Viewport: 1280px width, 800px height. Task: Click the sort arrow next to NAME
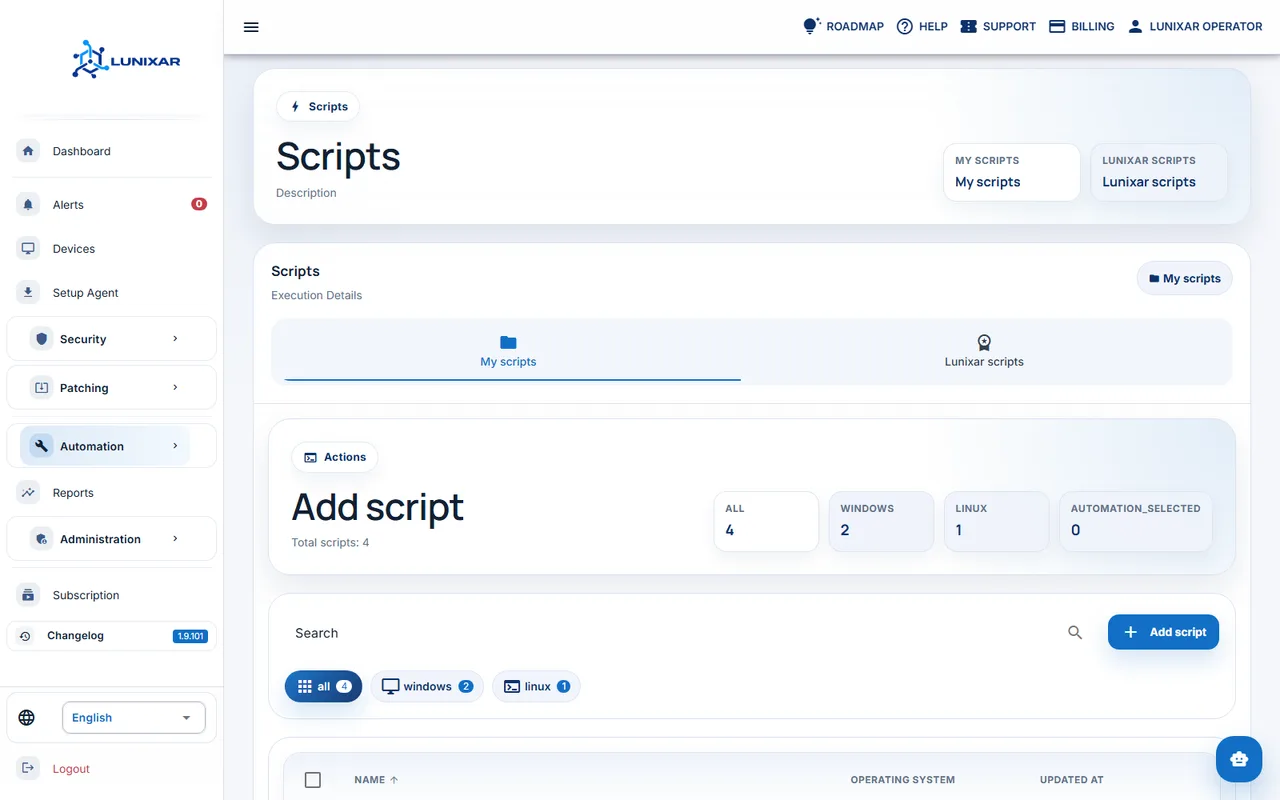393,780
